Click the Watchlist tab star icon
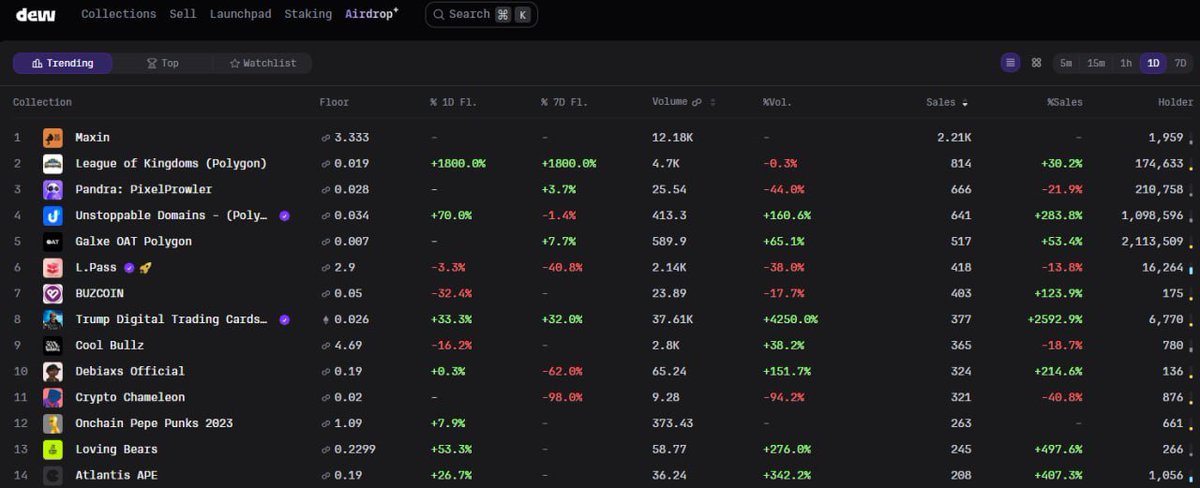The width and height of the screenshot is (1200, 488). click(235, 63)
